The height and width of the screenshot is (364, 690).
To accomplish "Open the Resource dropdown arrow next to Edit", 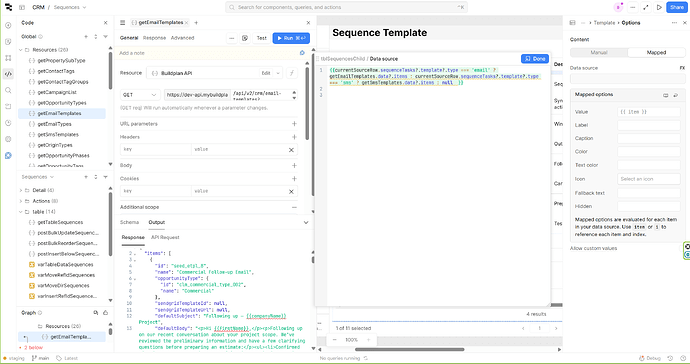I will pyautogui.click(x=278, y=73).
